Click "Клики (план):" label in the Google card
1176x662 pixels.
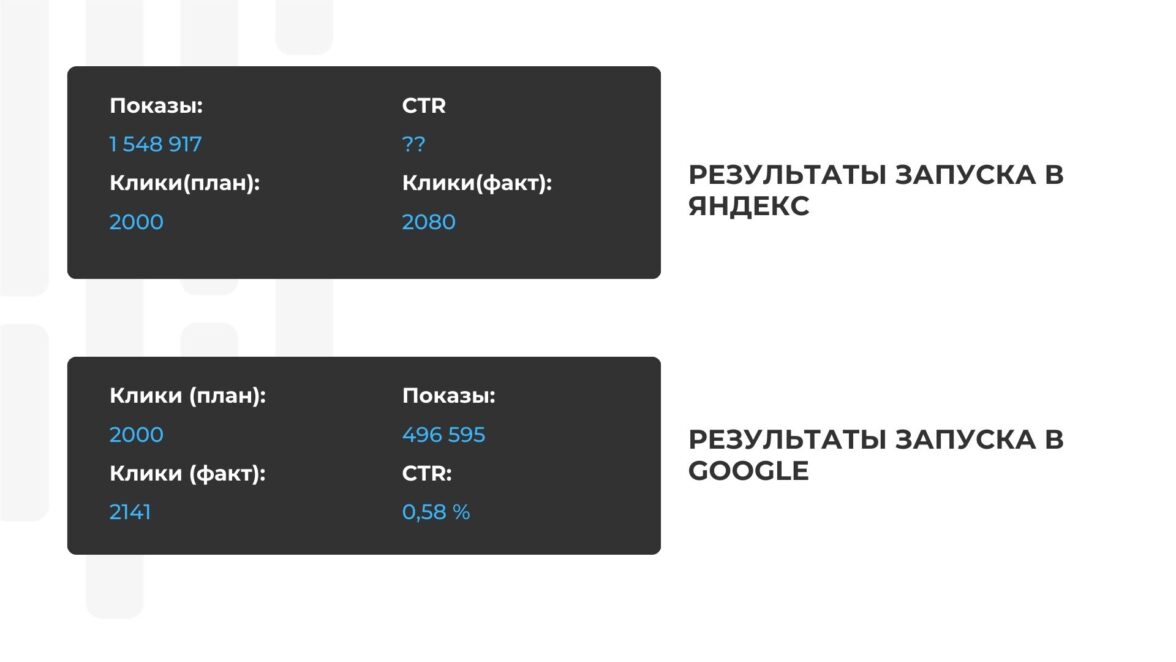click(188, 396)
